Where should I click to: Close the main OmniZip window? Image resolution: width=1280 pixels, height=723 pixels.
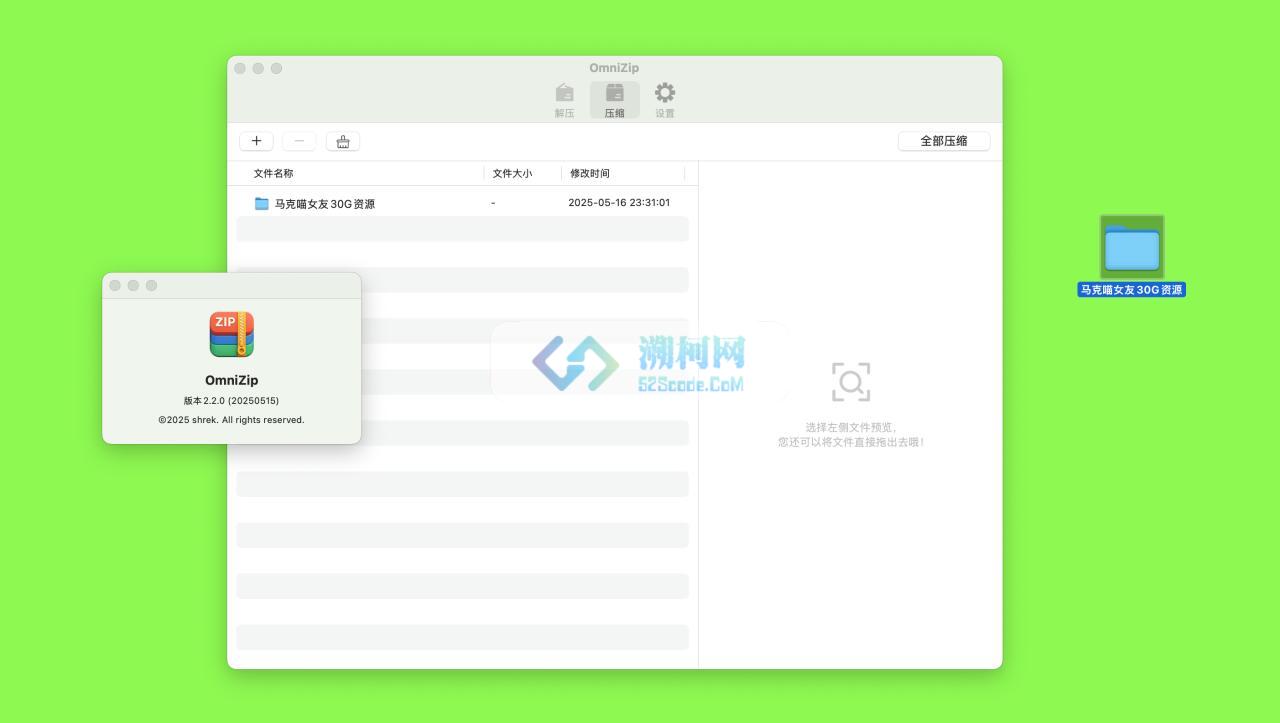[240, 68]
